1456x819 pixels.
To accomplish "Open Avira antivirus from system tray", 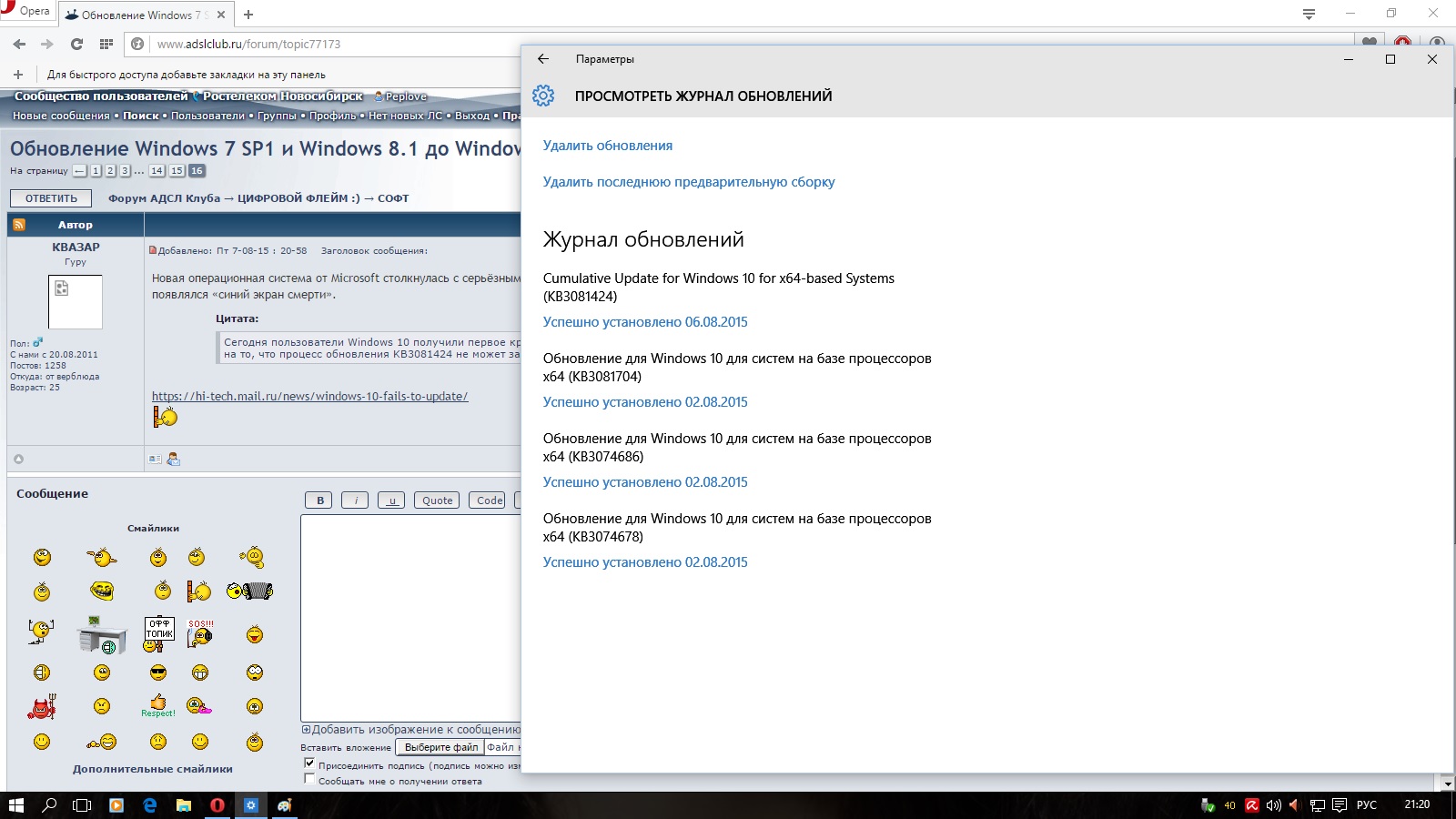I will (1252, 805).
